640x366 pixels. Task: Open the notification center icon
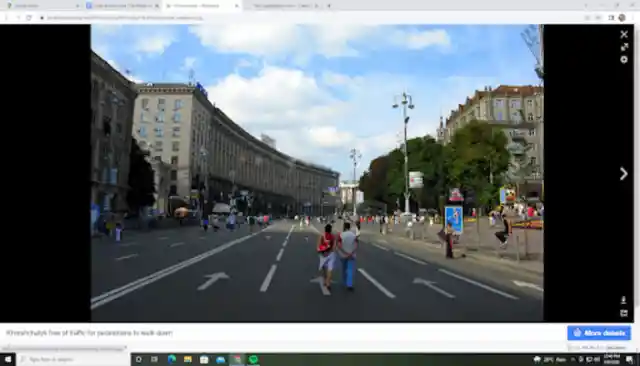630,359
